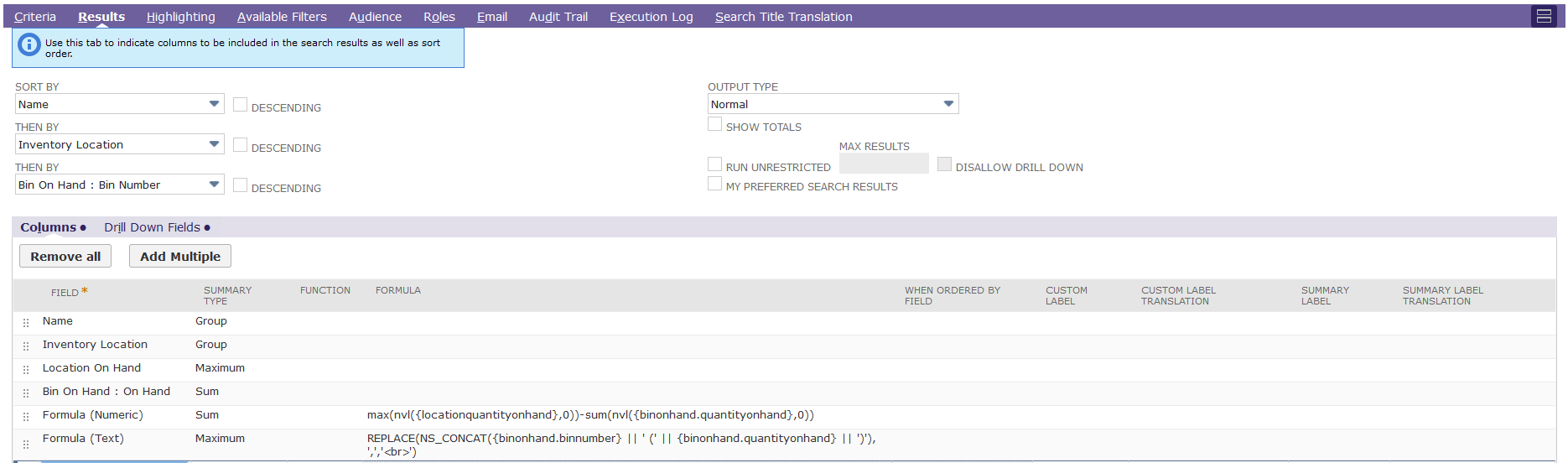
Task: Click the max(nvl locationquantityonhand formula cell
Action: [x=590, y=415]
